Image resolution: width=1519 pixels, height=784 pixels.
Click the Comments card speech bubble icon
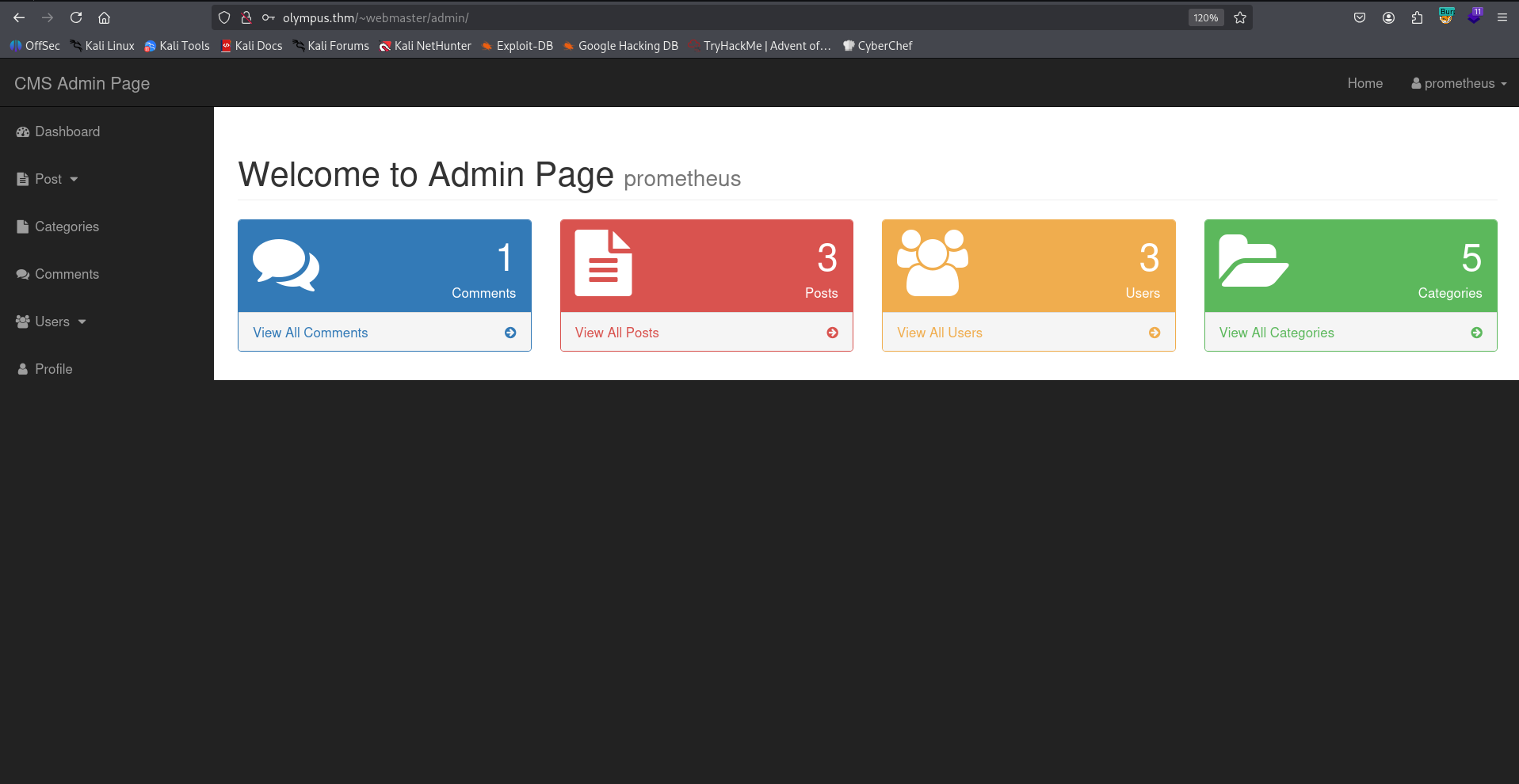(285, 265)
